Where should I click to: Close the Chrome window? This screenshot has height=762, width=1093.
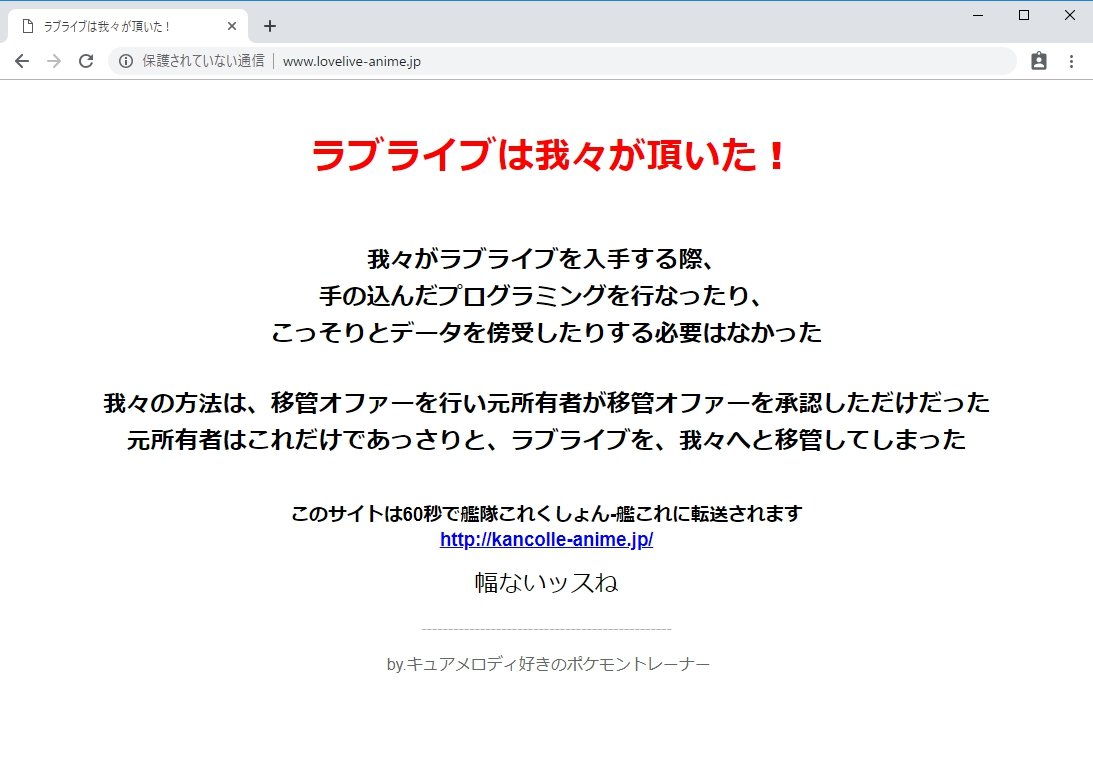[x=1070, y=15]
